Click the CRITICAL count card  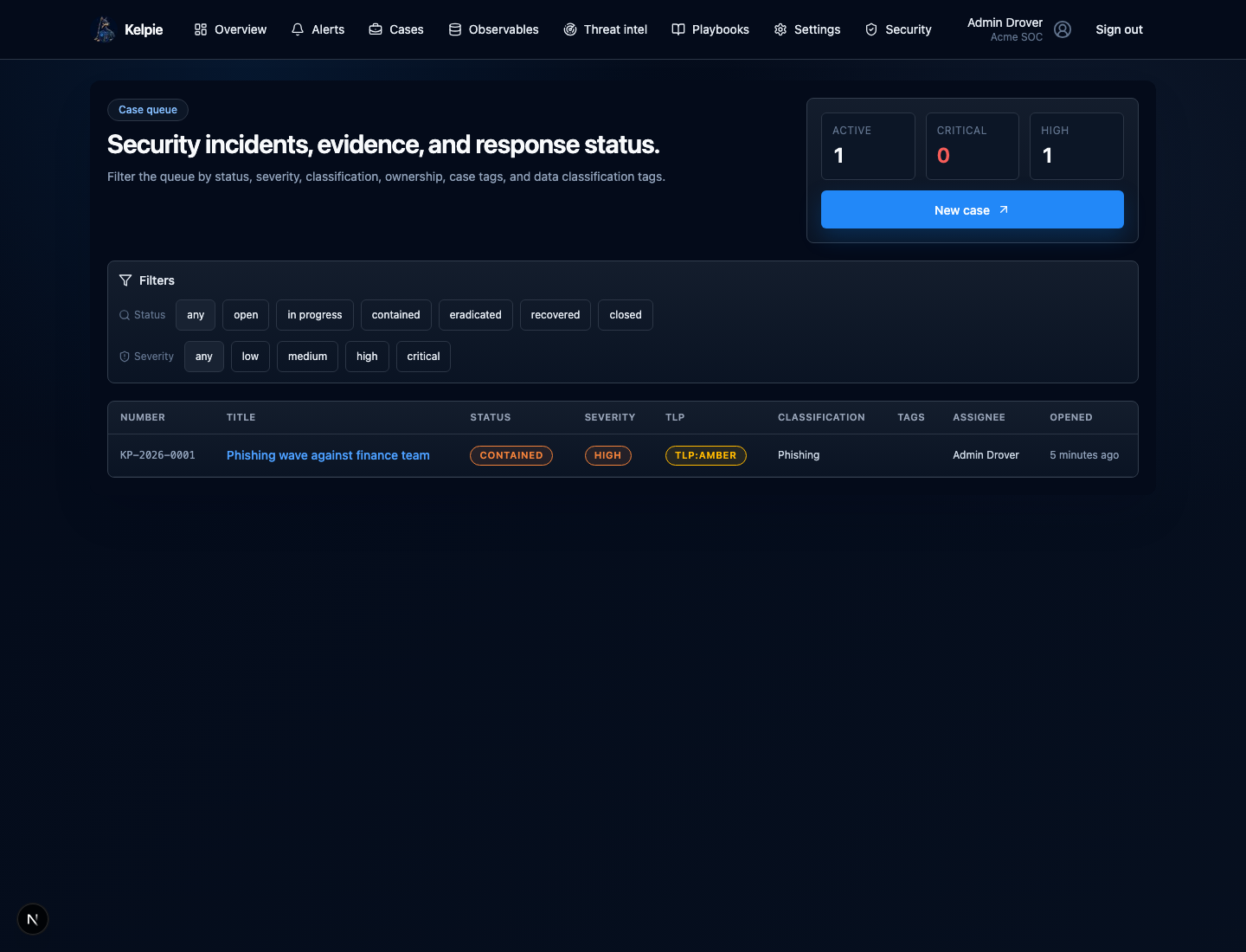(x=973, y=146)
